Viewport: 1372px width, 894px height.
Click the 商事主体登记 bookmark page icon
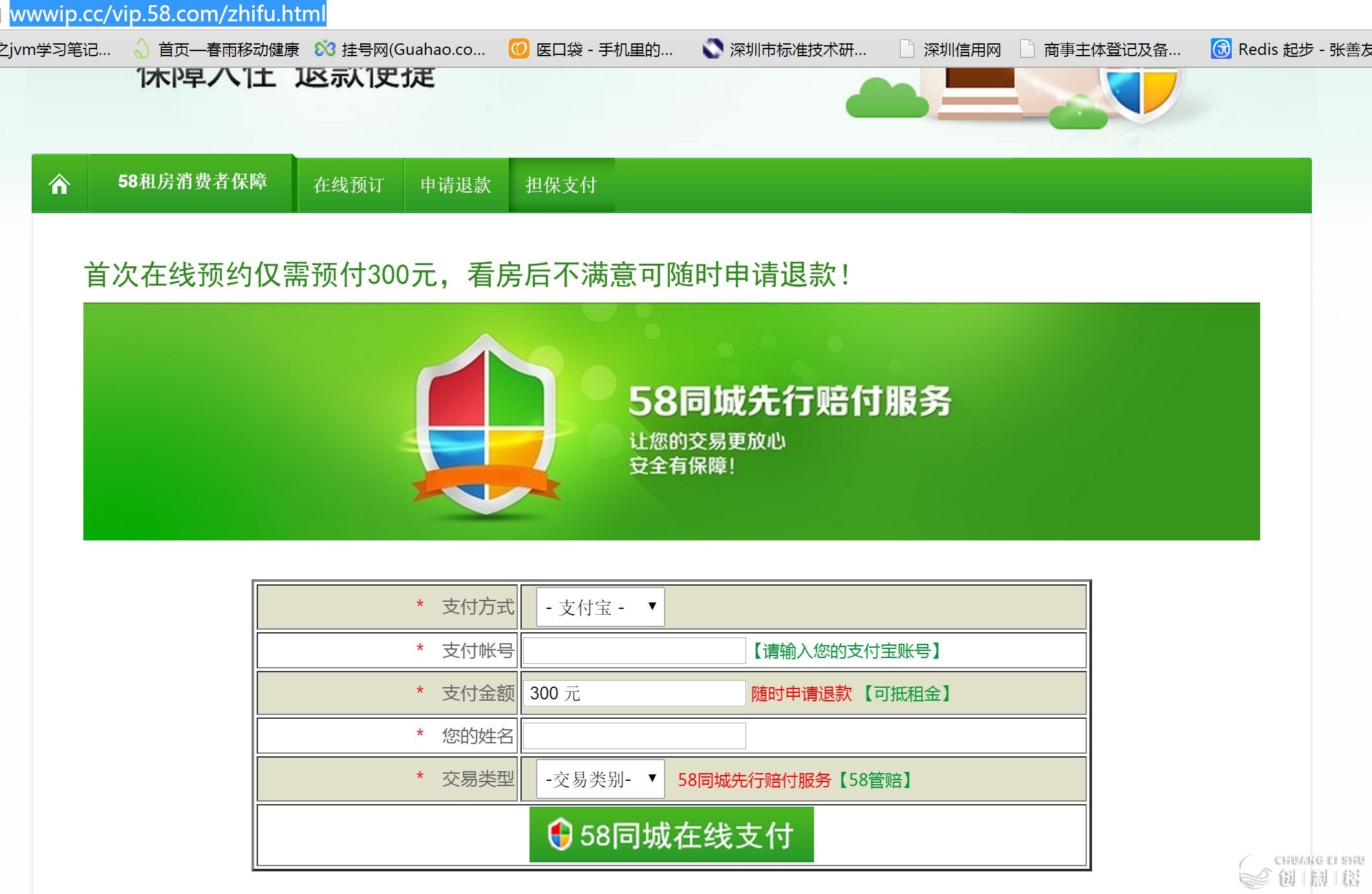pyautogui.click(x=1027, y=49)
